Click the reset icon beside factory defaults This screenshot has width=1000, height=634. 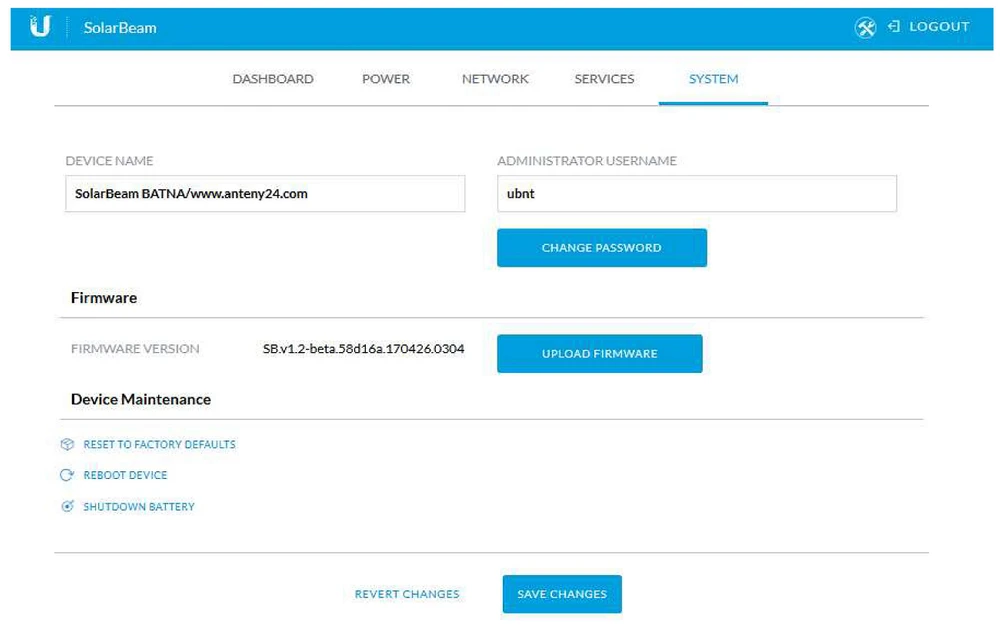tap(69, 444)
